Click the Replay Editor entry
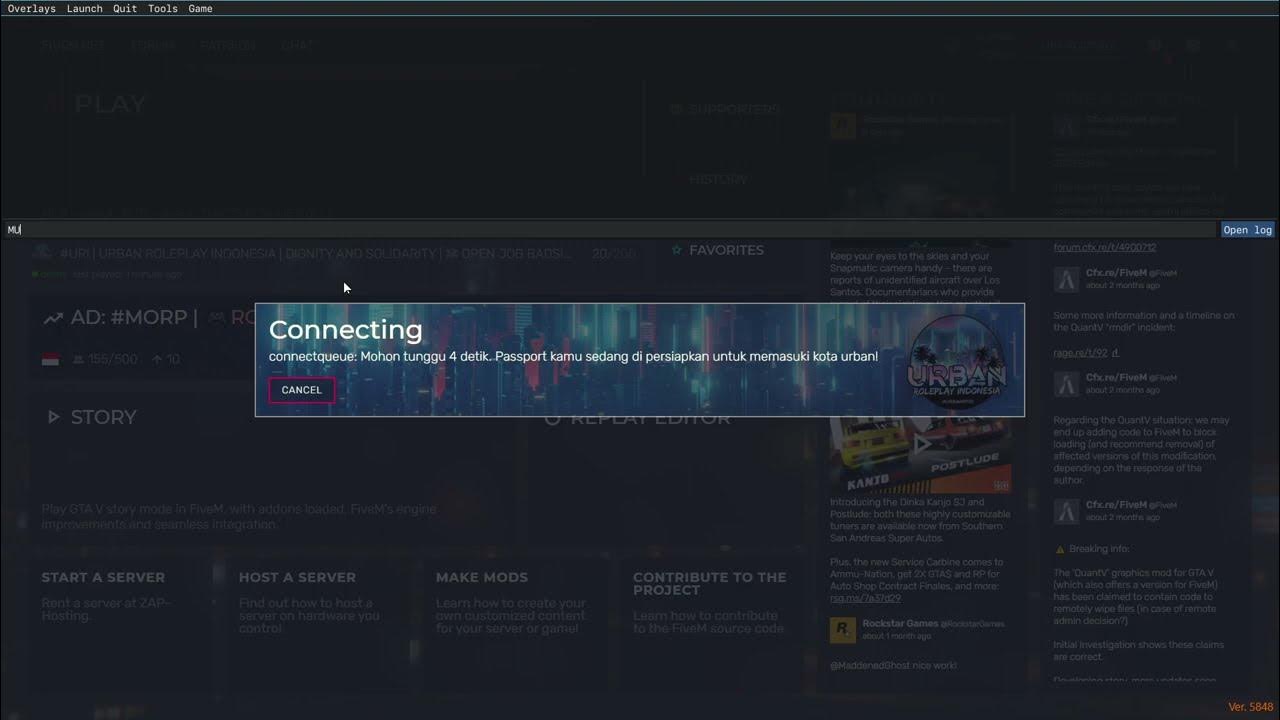 [x=638, y=419]
